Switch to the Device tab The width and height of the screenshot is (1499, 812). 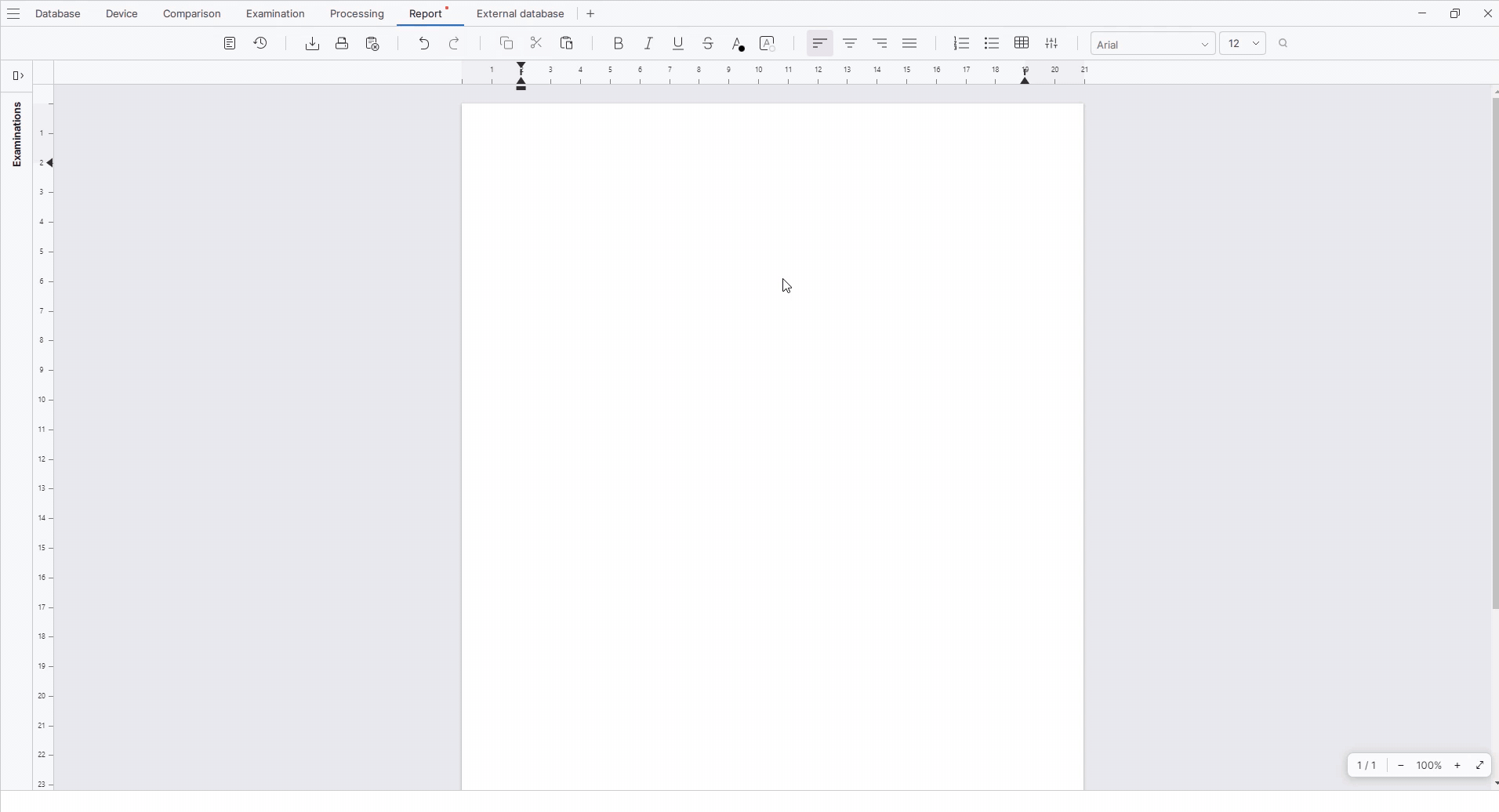click(122, 14)
